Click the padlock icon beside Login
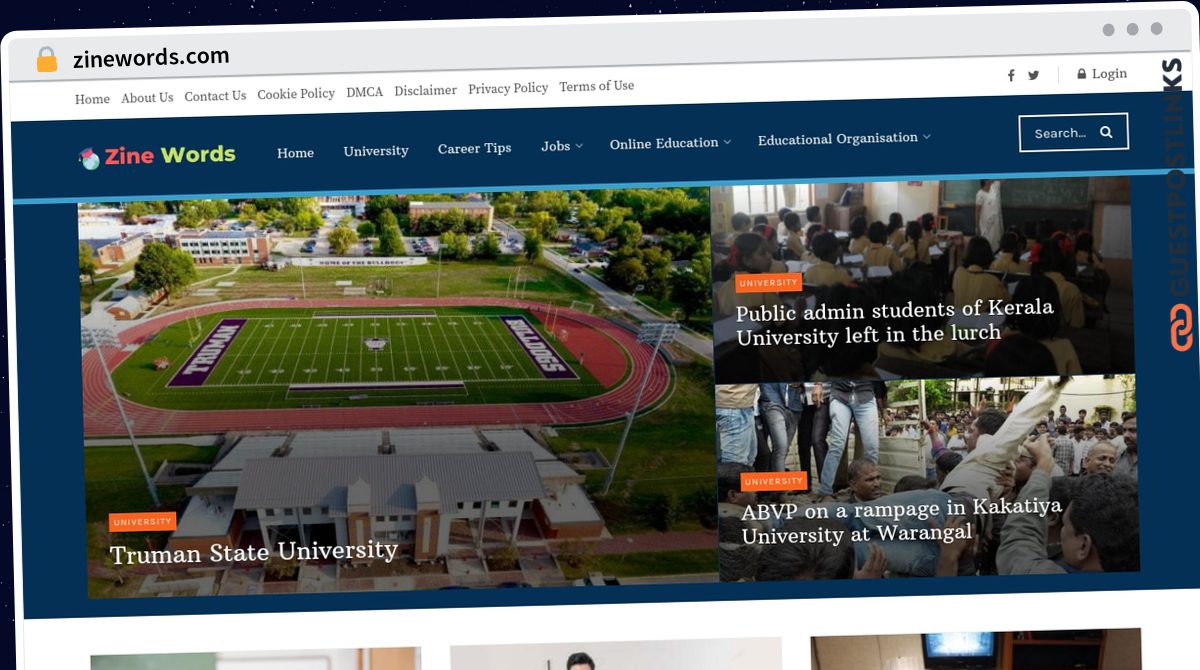 [x=1082, y=74]
